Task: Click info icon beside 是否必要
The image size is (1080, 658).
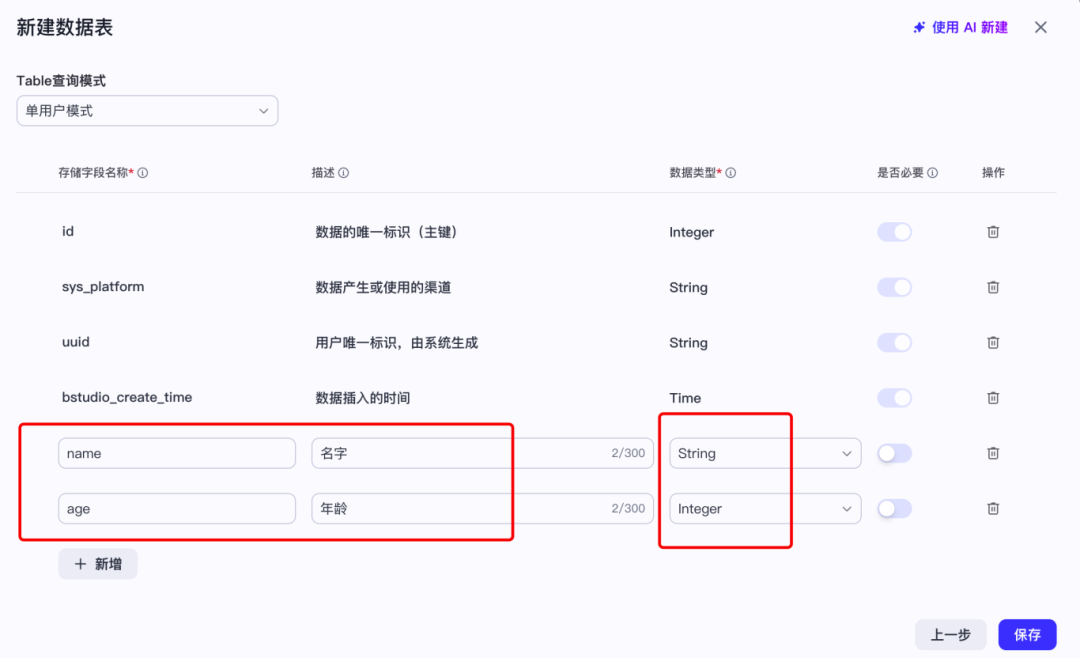Action: [932, 173]
